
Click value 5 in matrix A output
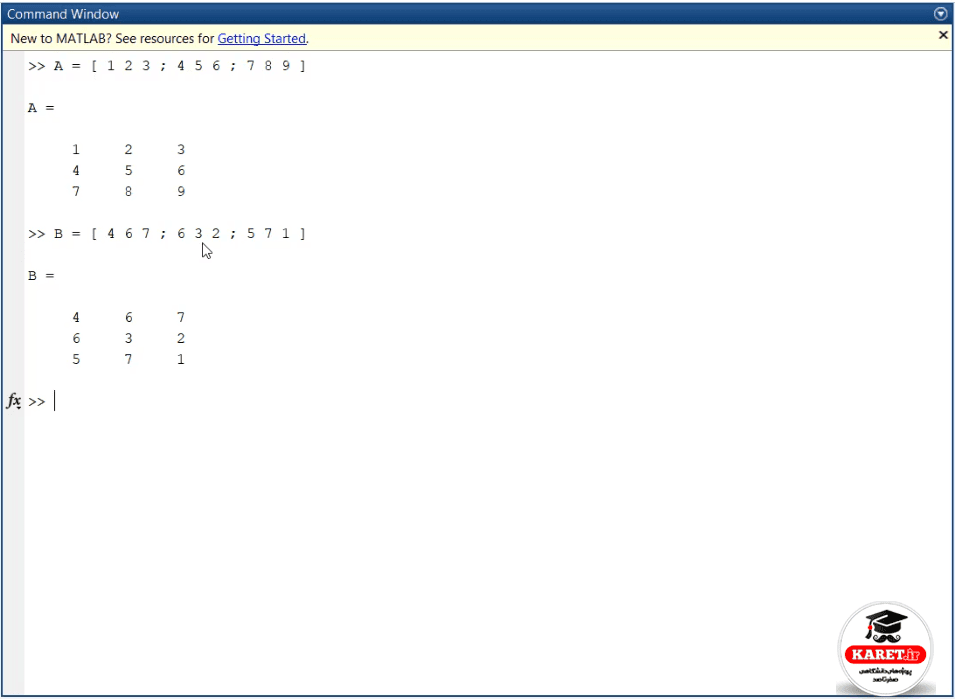(129, 170)
